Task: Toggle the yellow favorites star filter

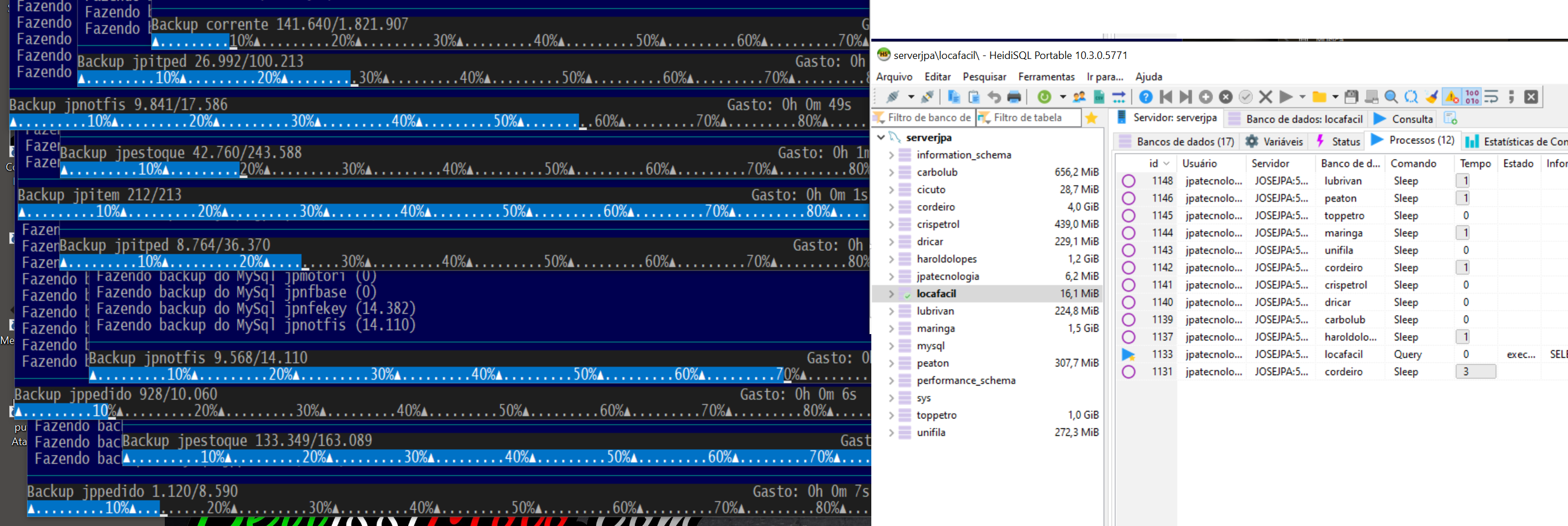Action: 1092,117
